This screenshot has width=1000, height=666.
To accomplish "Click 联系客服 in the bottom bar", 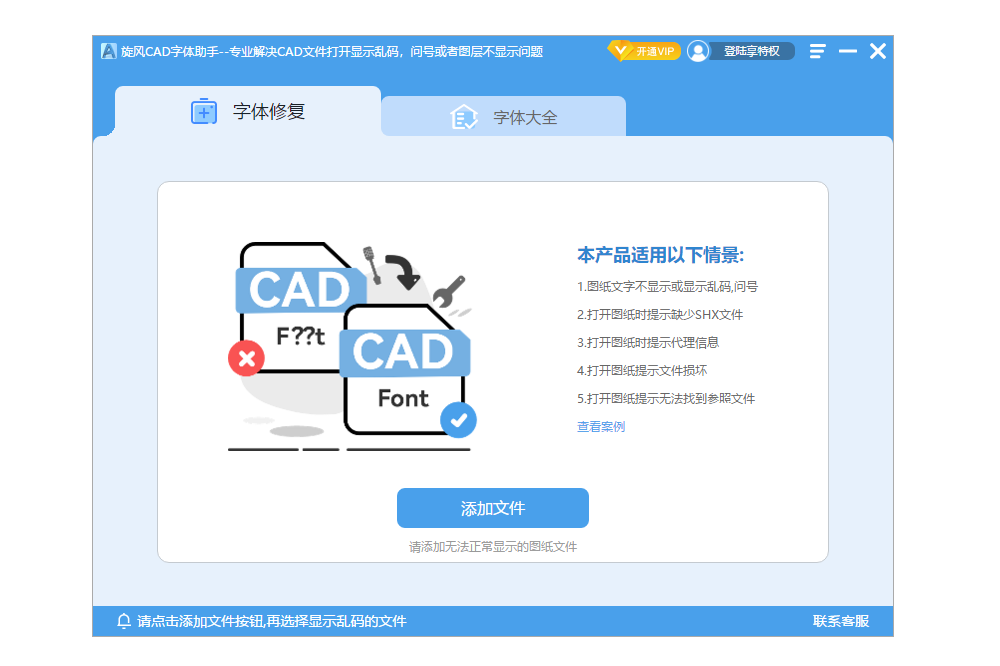I will click(x=840, y=621).
